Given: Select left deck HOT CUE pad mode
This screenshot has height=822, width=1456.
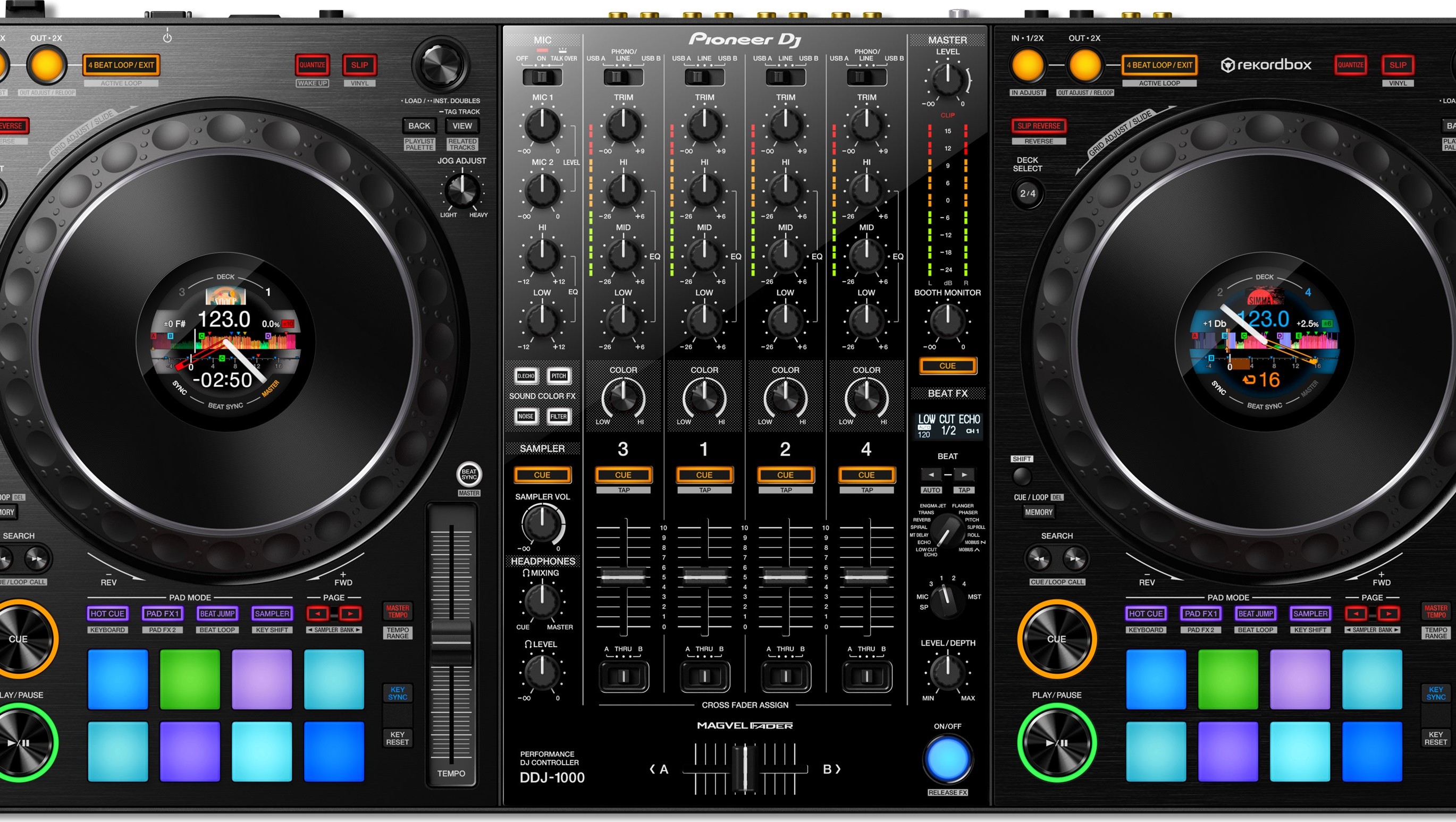Looking at the screenshot, I should pos(107,614).
